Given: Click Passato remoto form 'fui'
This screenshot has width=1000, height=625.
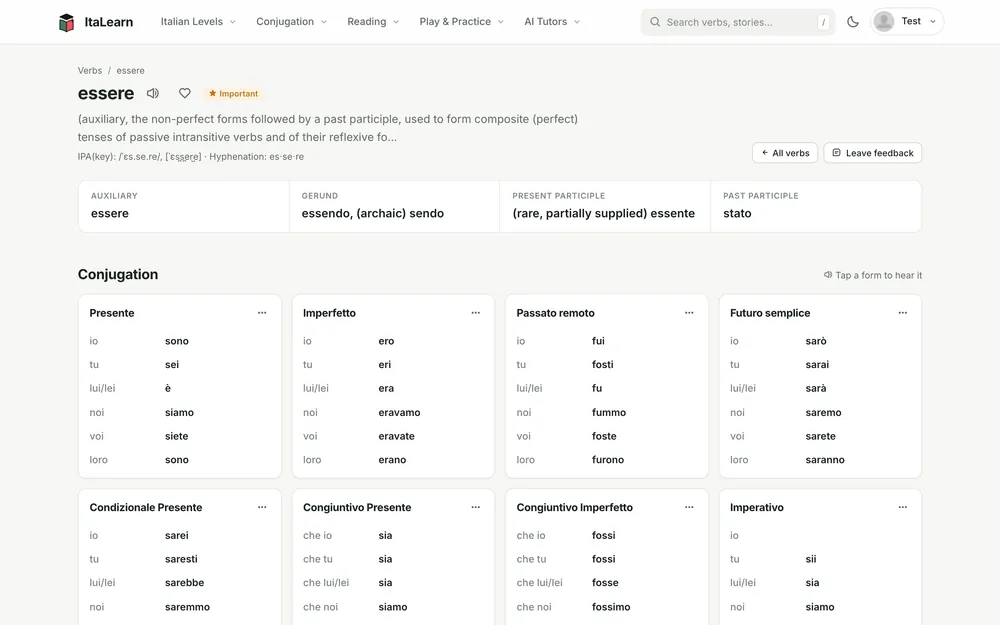Looking at the screenshot, I should pyautogui.click(x=598, y=341).
